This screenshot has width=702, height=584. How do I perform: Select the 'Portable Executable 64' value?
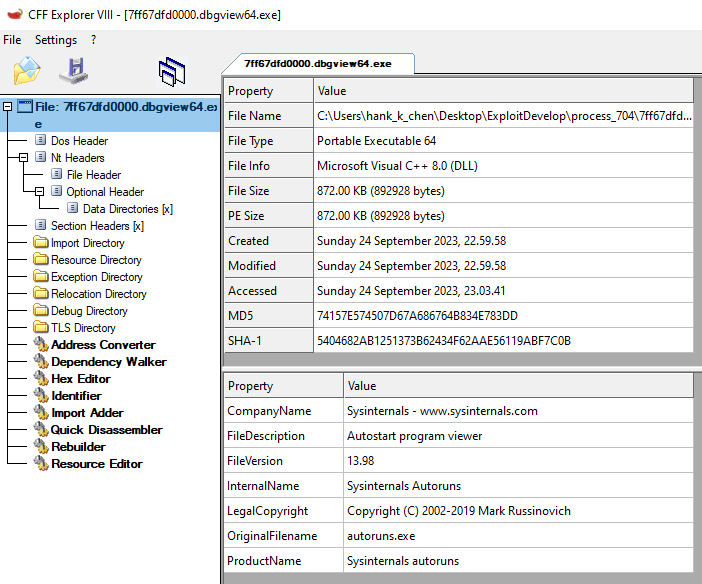503,141
